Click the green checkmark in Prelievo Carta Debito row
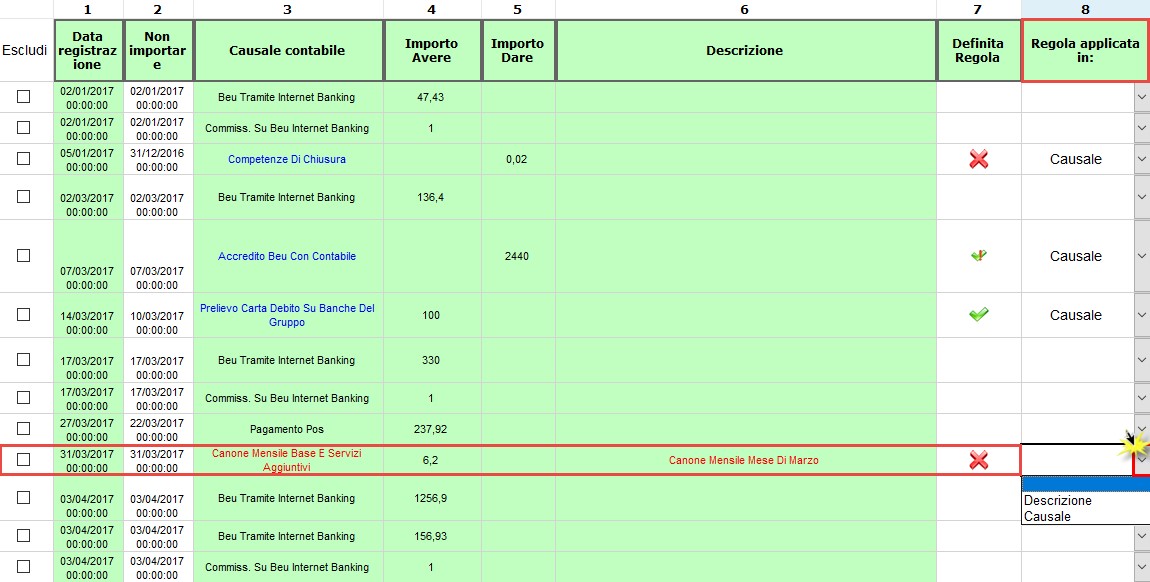 click(x=978, y=314)
